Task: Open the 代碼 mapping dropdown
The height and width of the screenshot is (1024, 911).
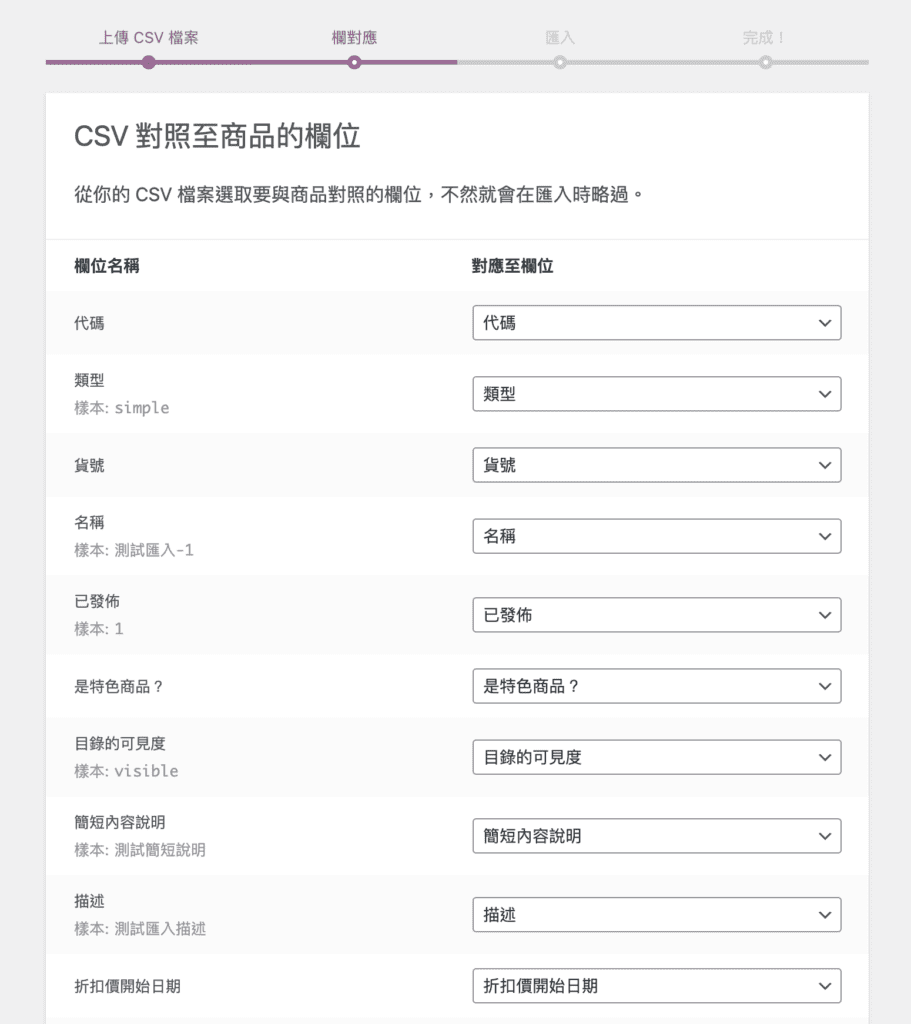Action: tap(656, 322)
